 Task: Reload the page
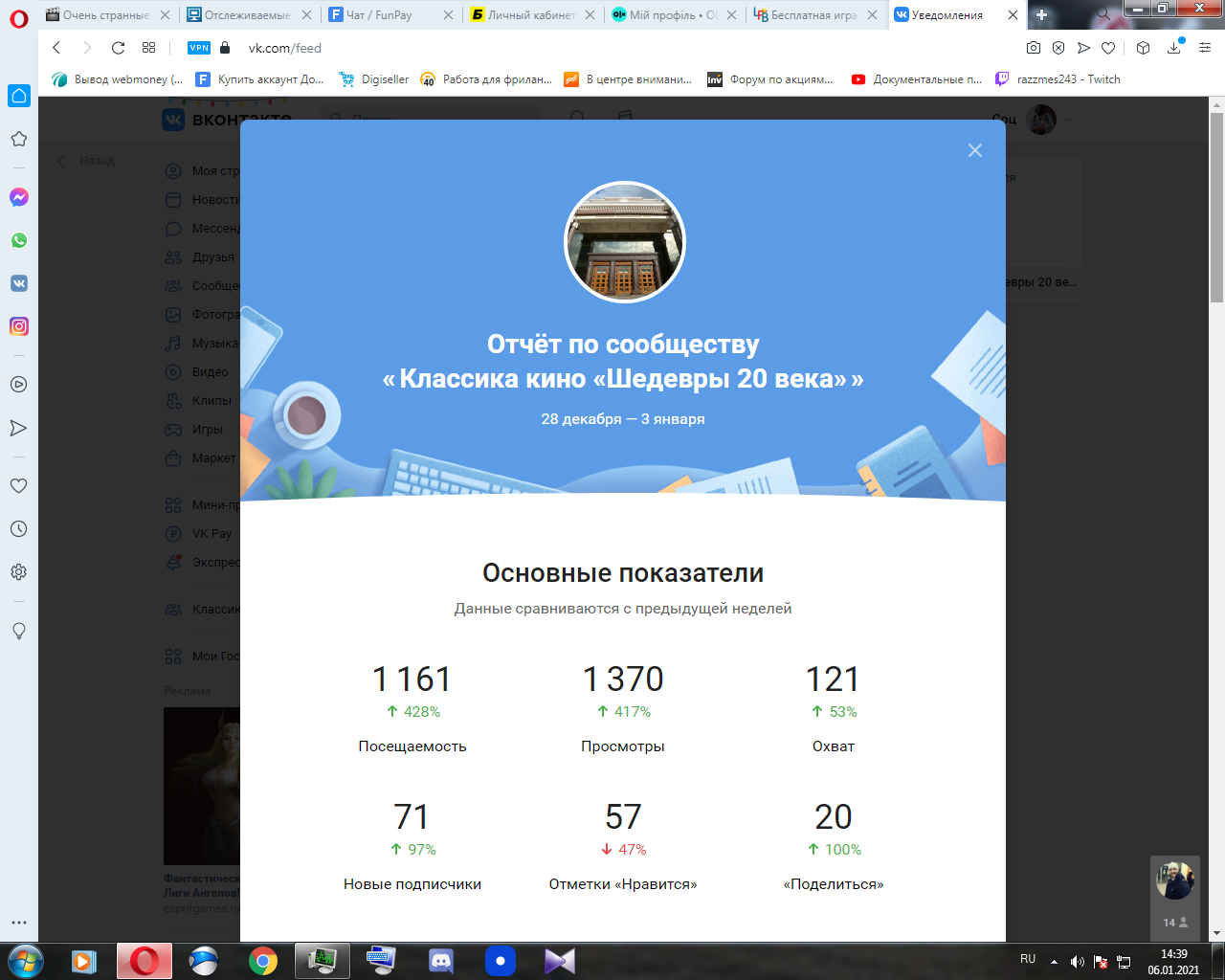click(118, 48)
